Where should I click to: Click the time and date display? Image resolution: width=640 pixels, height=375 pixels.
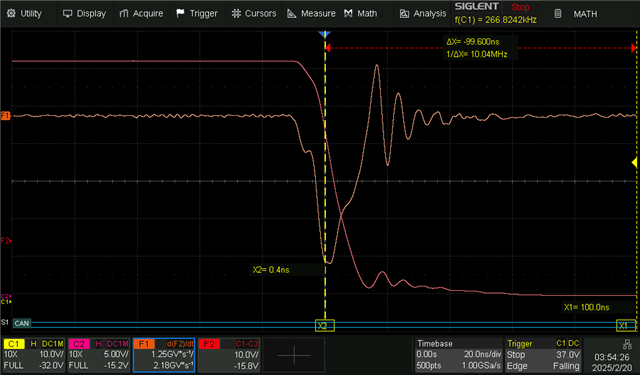[x=611, y=362]
